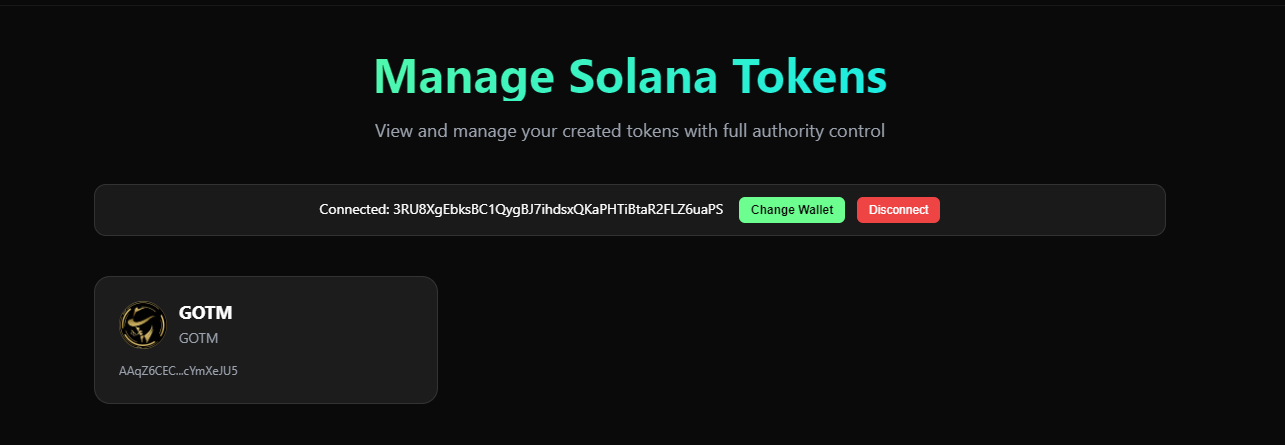This screenshot has height=445, width=1285.
Task: Click the GOTM token logo icon
Action: [x=143, y=325]
